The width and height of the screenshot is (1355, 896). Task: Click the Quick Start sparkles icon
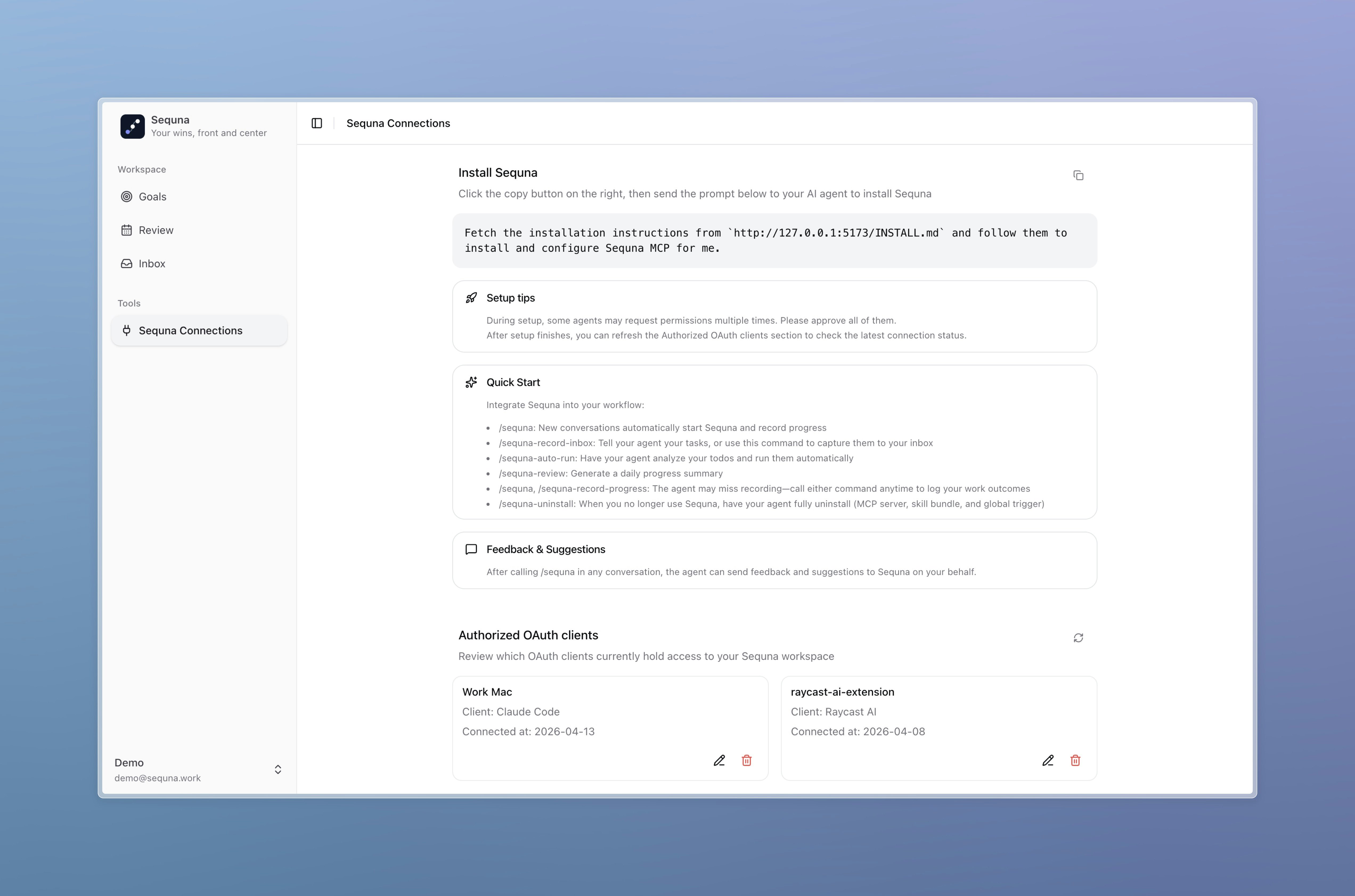(x=471, y=382)
